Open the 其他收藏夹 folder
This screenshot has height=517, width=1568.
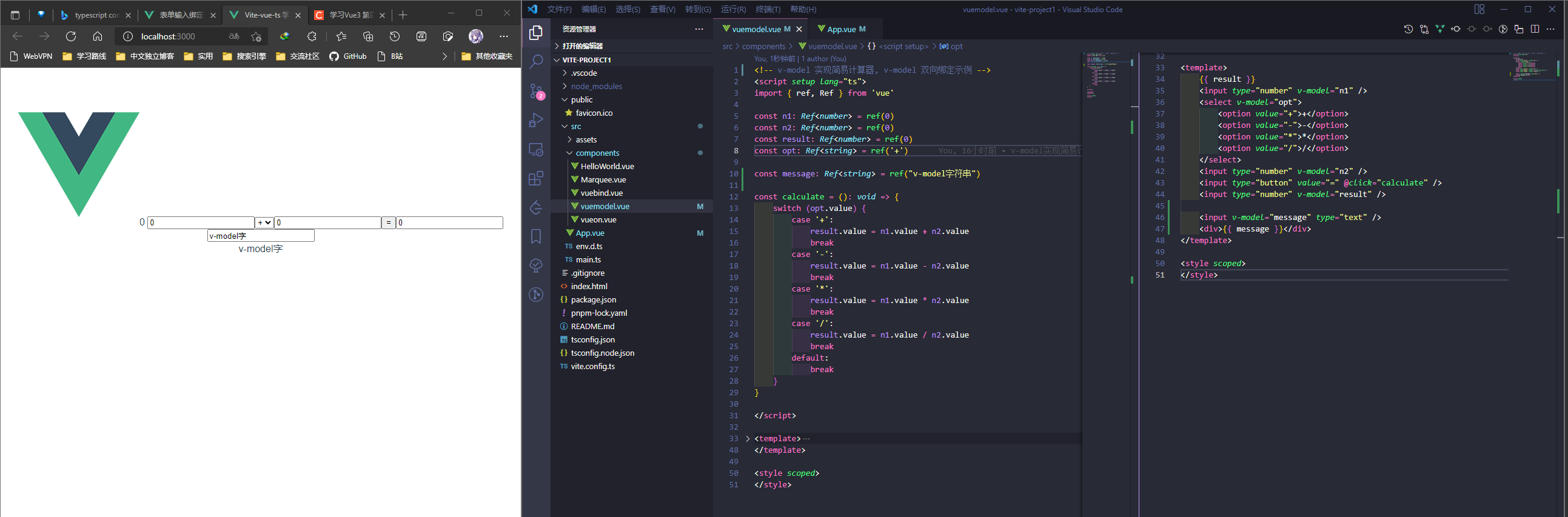pos(487,56)
